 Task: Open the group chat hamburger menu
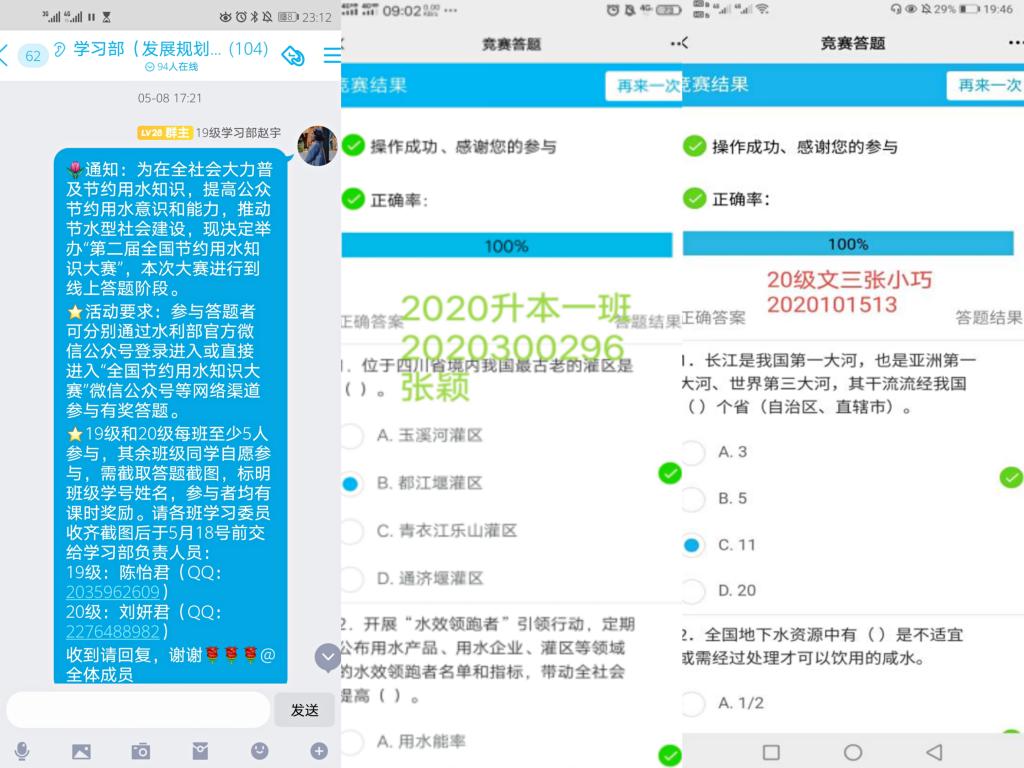click(332, 55)
